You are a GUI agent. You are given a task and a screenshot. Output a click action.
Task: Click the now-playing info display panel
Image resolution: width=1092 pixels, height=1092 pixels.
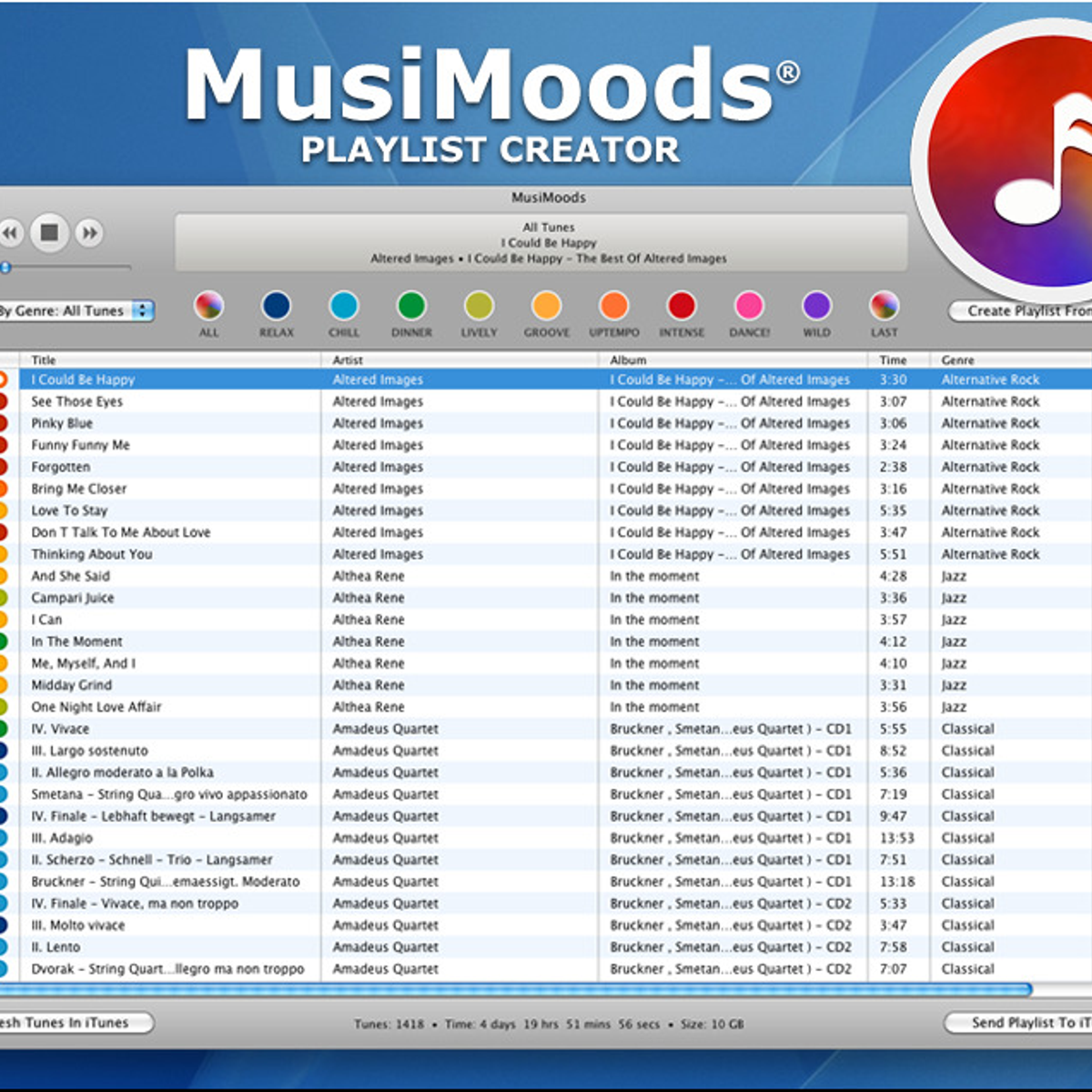[541, 243]
